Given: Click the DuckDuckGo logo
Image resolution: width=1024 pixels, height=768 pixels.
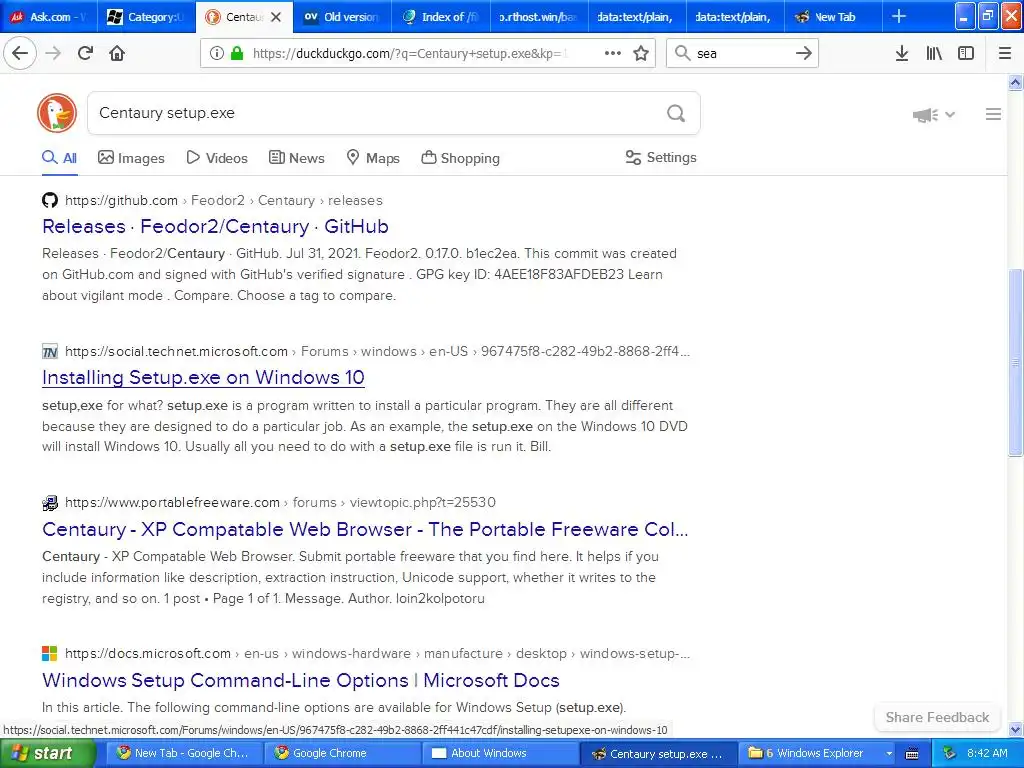Looking at the screenshot, I should point(57,113).
